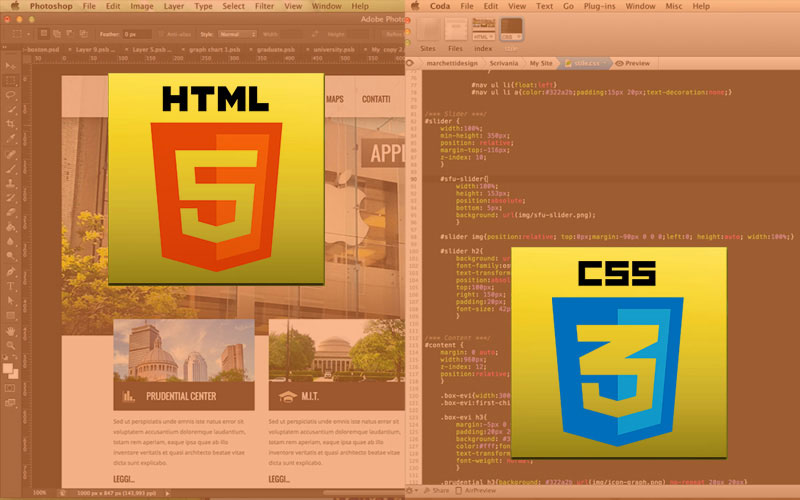Select the Clone Stamp tool

pos(10,183)
